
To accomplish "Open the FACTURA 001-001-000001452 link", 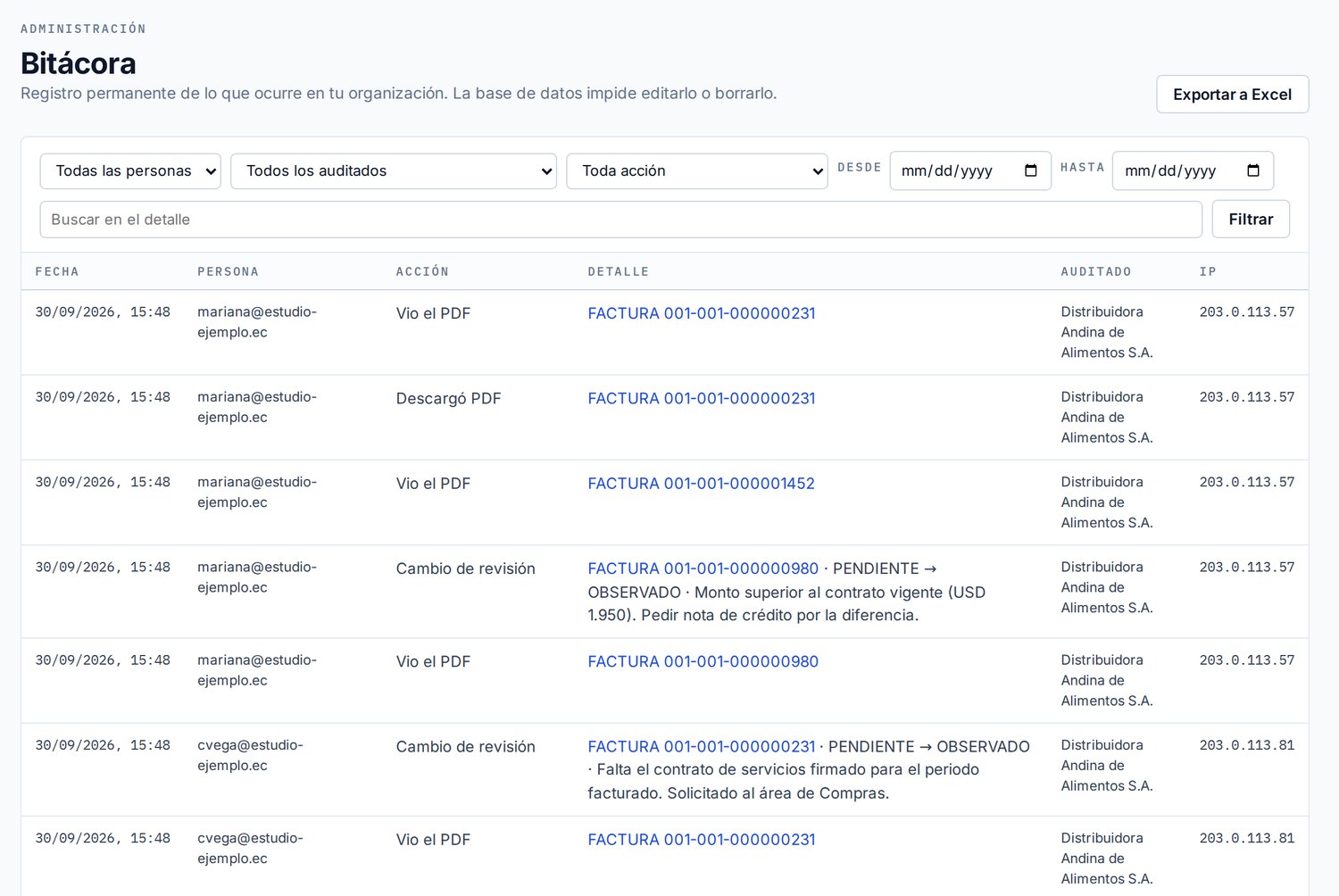I will click(x=702, y=484).
